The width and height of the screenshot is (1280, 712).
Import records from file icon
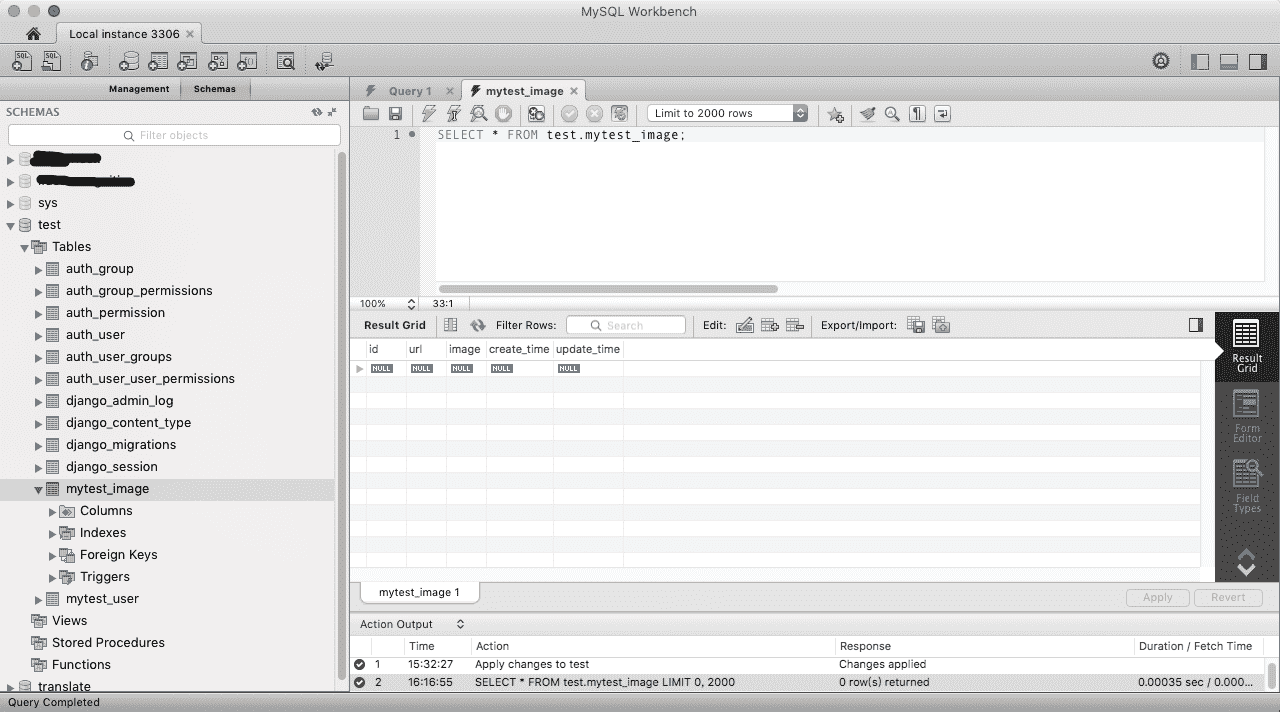(x=941, y=325)
